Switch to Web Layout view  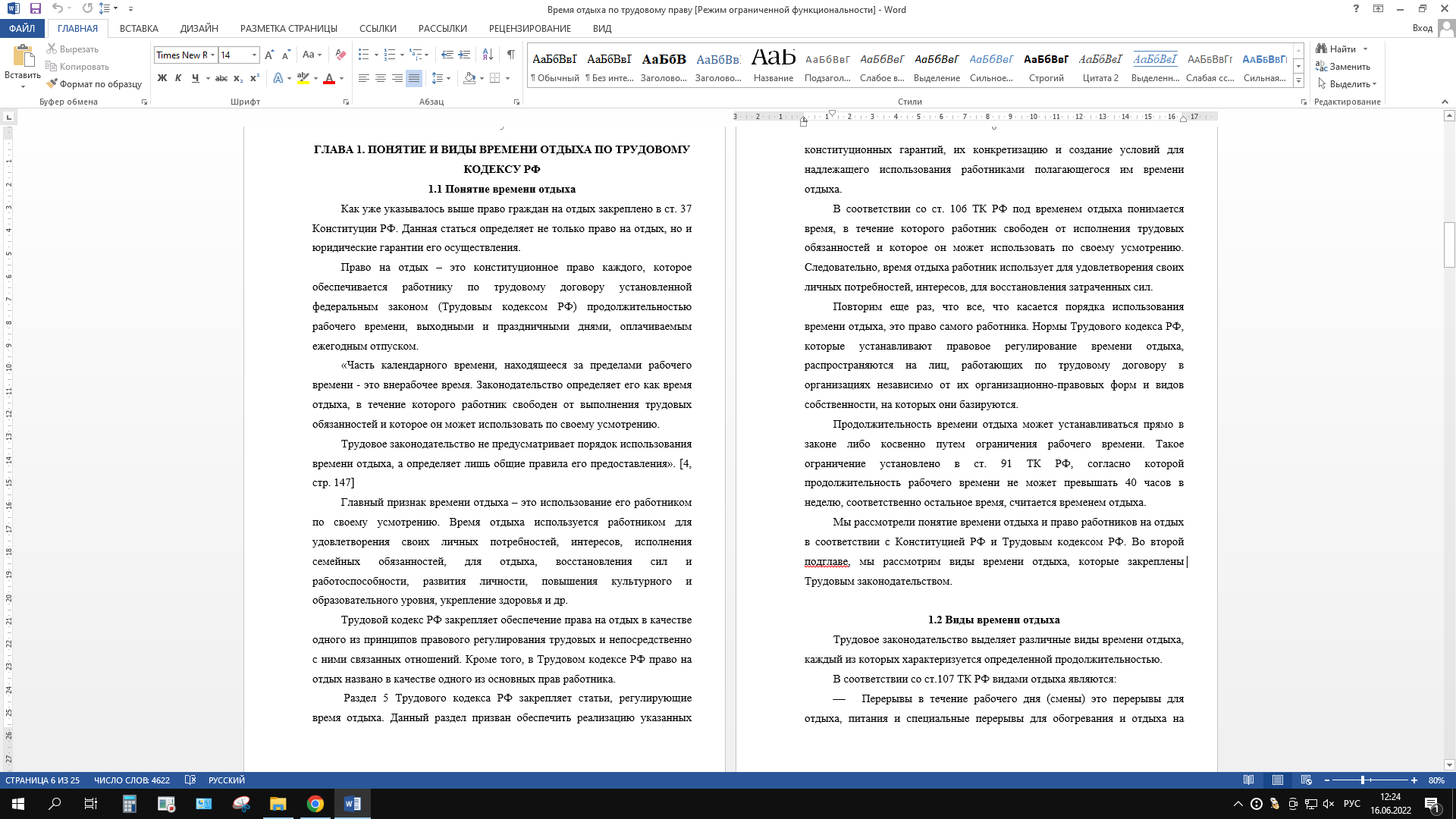tap(1306, 780)
